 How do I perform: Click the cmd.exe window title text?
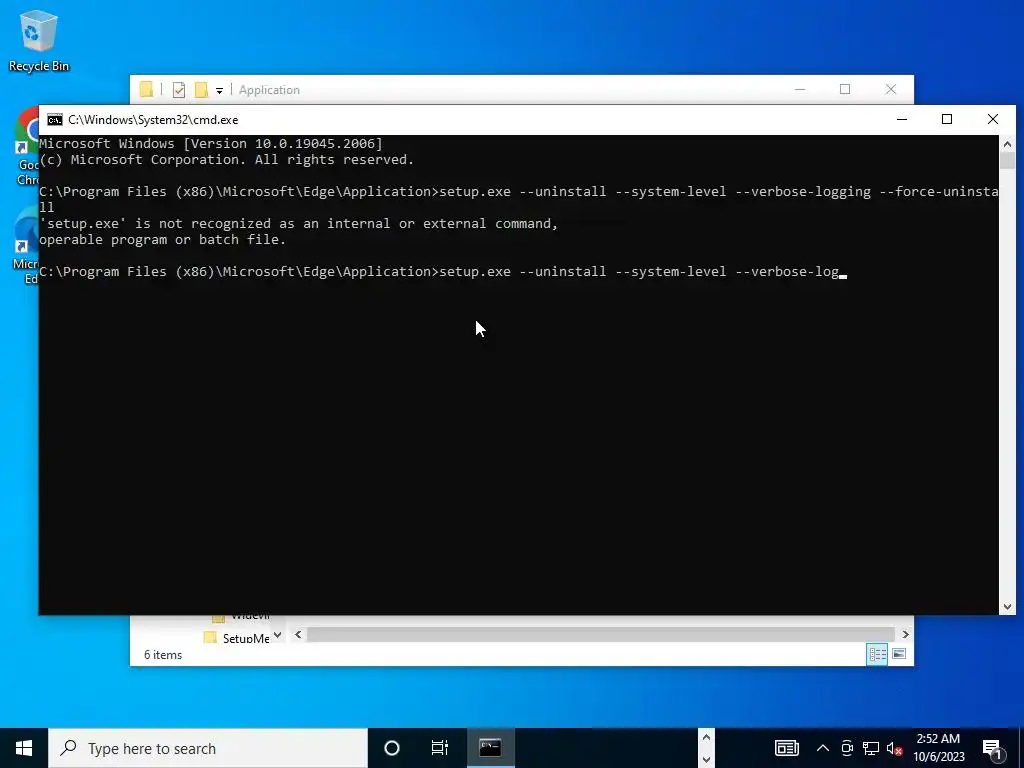pyautogui.click(x=153, y=120)
